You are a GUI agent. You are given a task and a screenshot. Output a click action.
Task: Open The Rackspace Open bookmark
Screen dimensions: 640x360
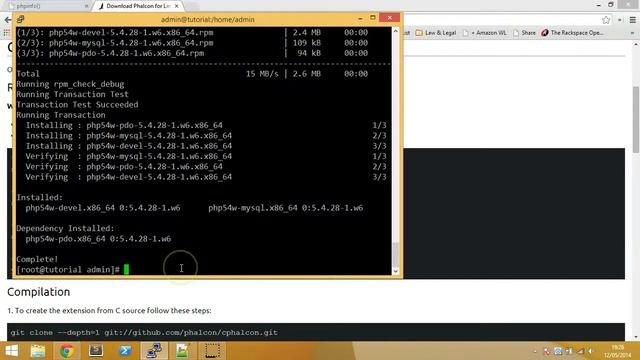coord(572,33)
